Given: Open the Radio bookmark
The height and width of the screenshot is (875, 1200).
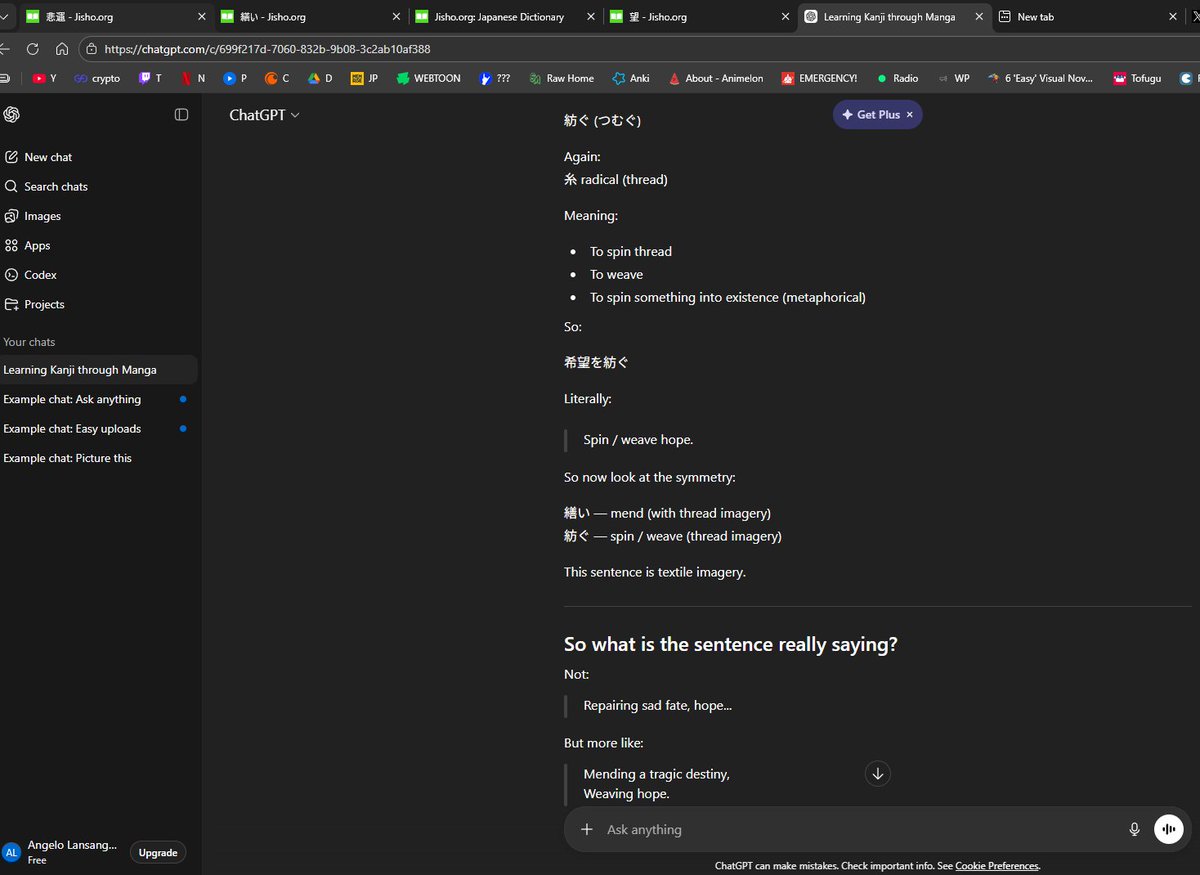Looking at the screenshot, I should point(897,78).
